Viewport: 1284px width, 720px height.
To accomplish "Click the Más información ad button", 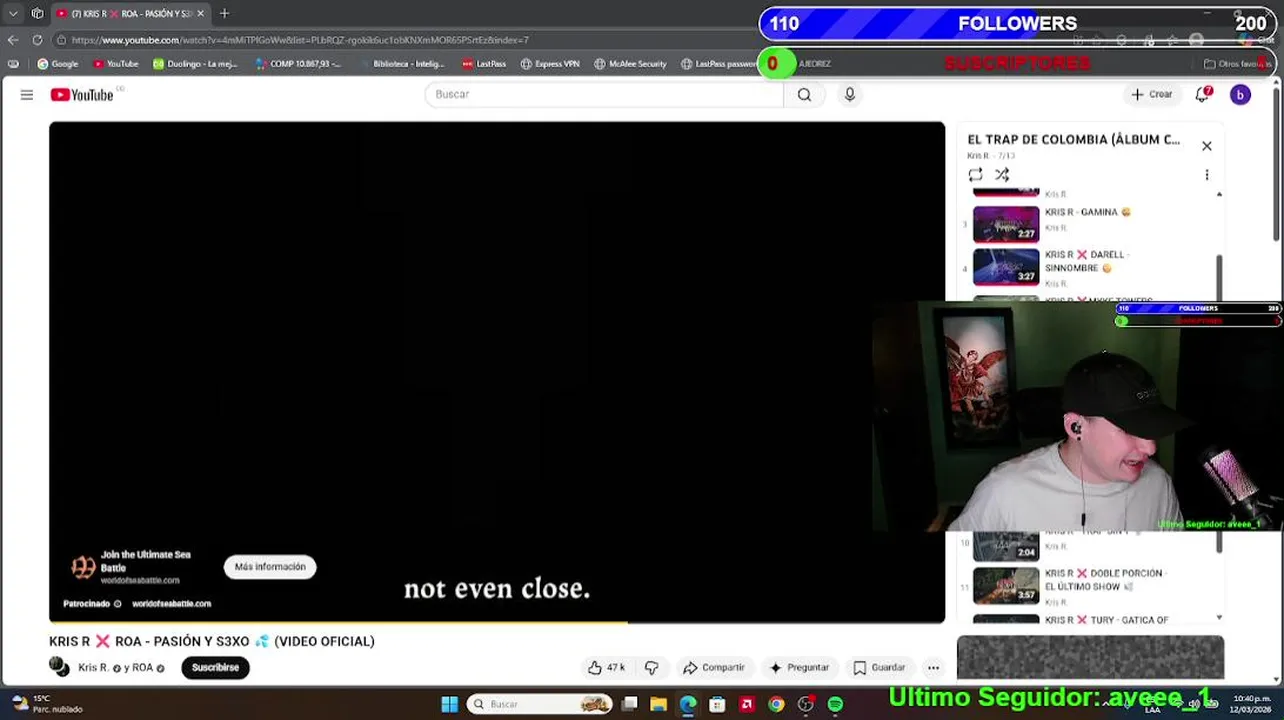I will pyautogui.click(x=270, y=567).
